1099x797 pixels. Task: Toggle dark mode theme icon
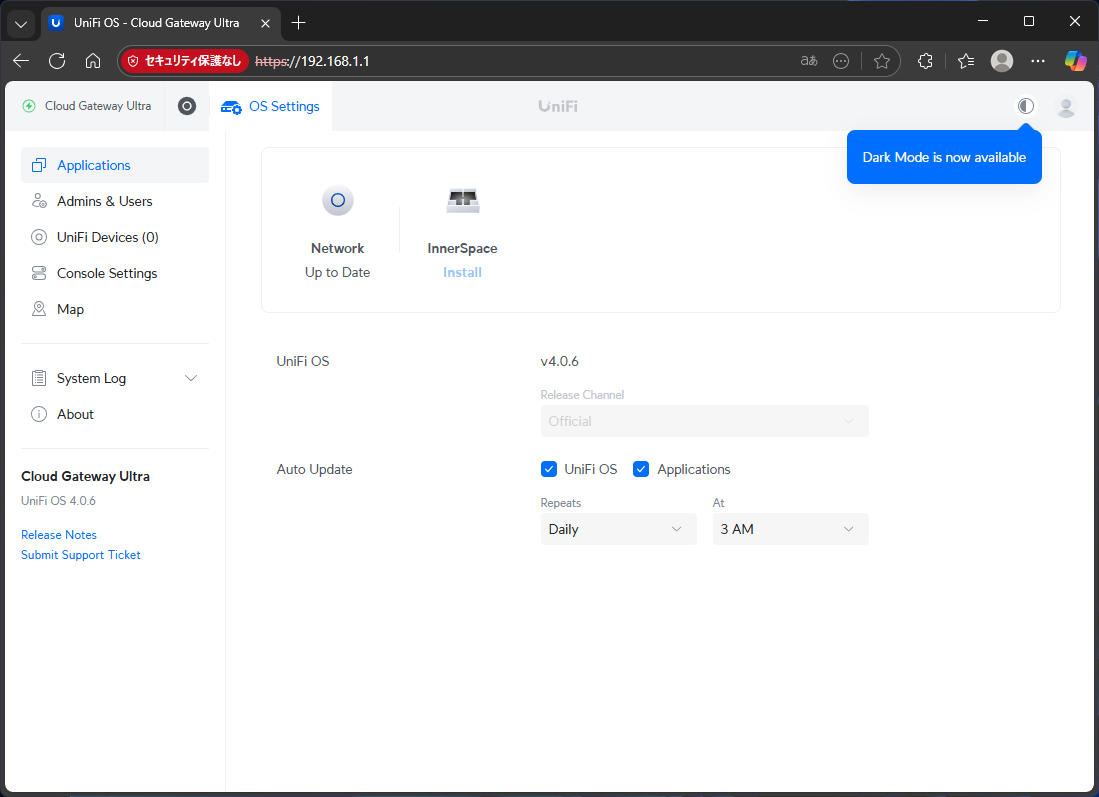(x=1025, y=106)
